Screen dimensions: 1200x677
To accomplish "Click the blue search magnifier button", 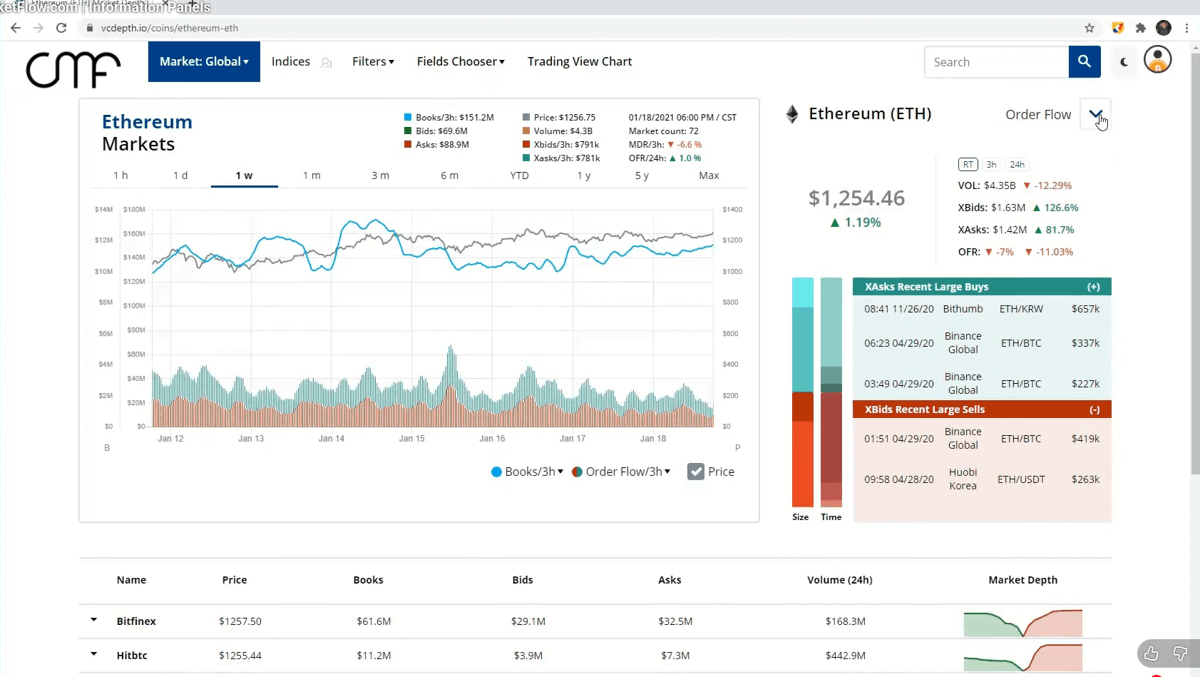I will 1084,62.
